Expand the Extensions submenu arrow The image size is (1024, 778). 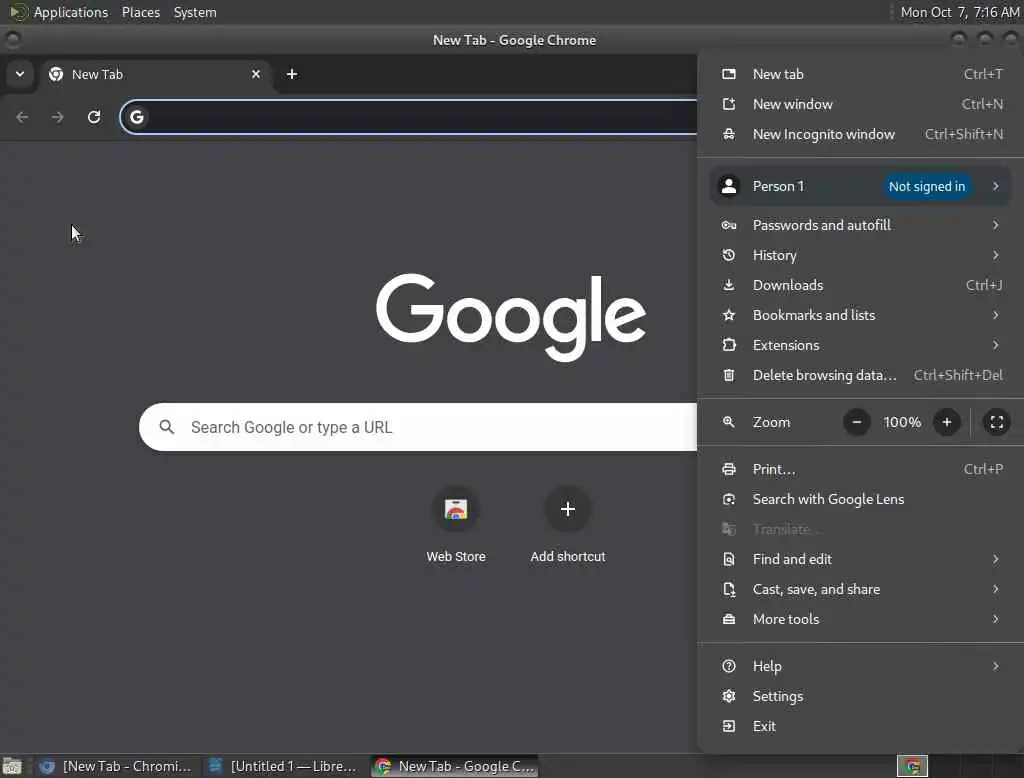tap(995, 345)
